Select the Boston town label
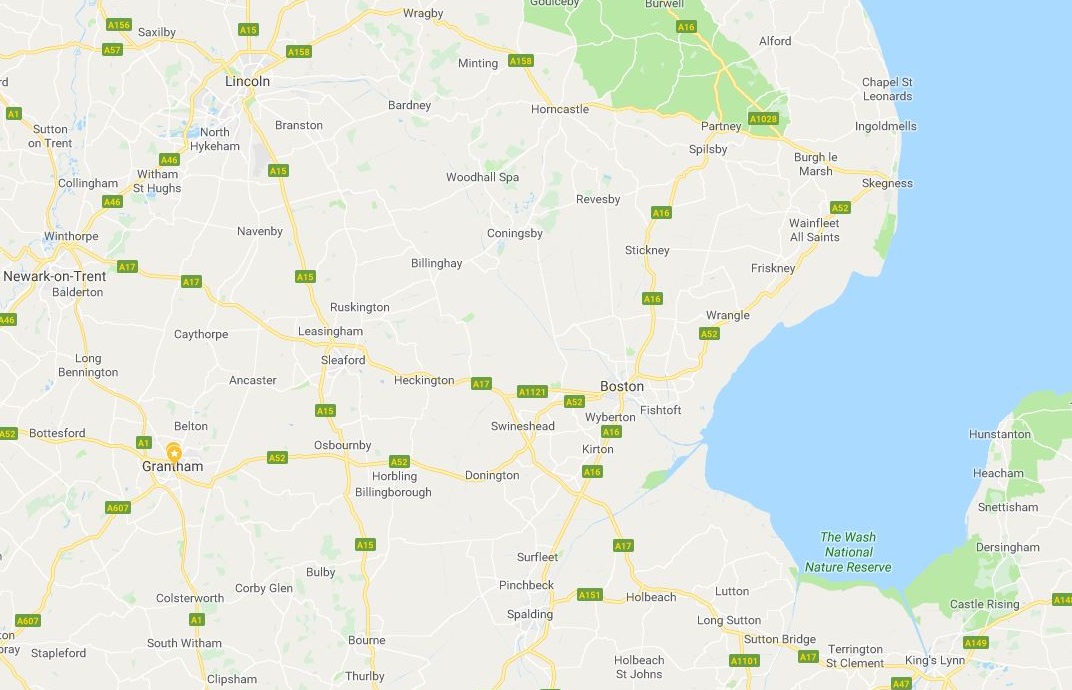 click(x=621, y=386)
